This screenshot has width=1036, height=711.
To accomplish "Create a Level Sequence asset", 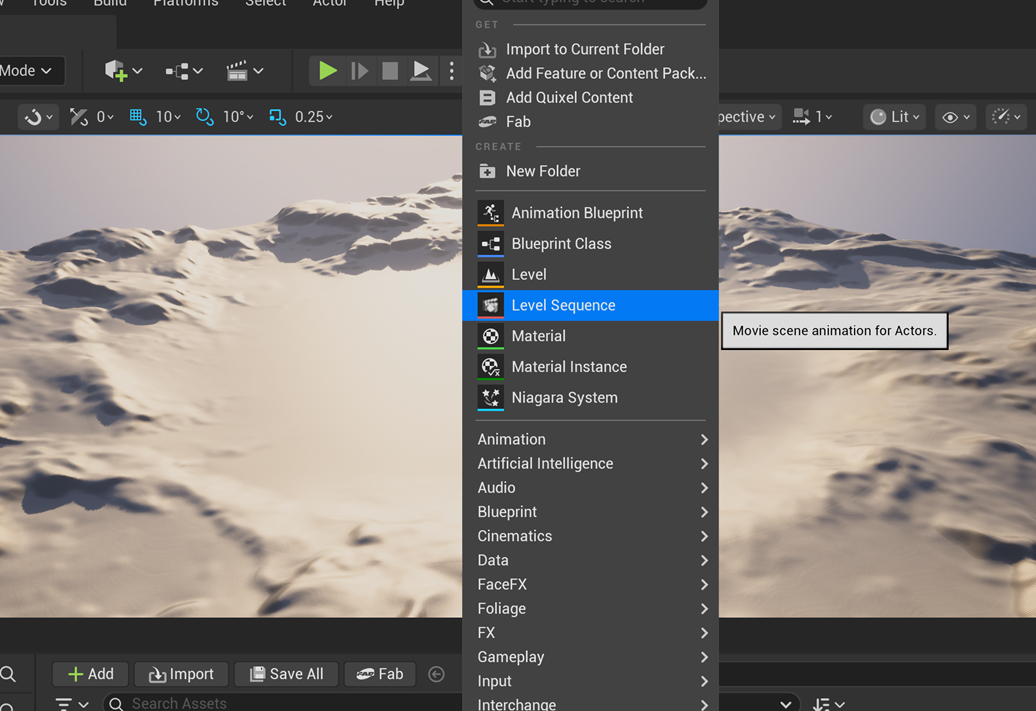I will pos(591,305).
